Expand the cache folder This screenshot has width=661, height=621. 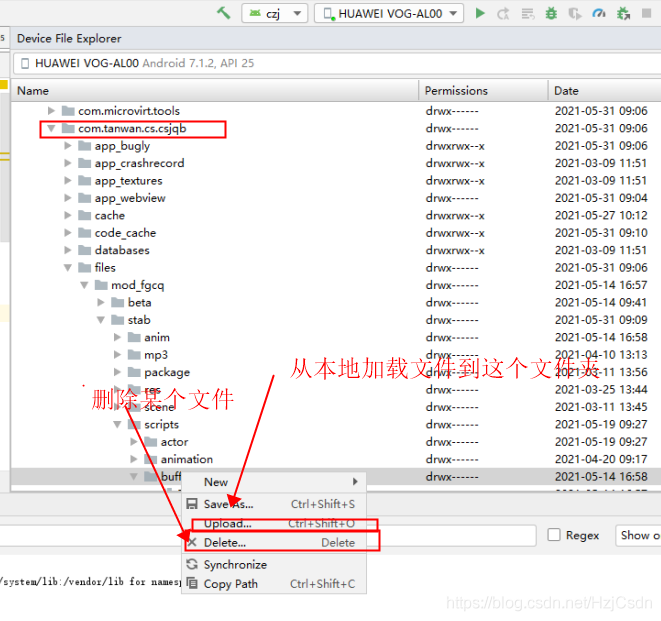68,215
